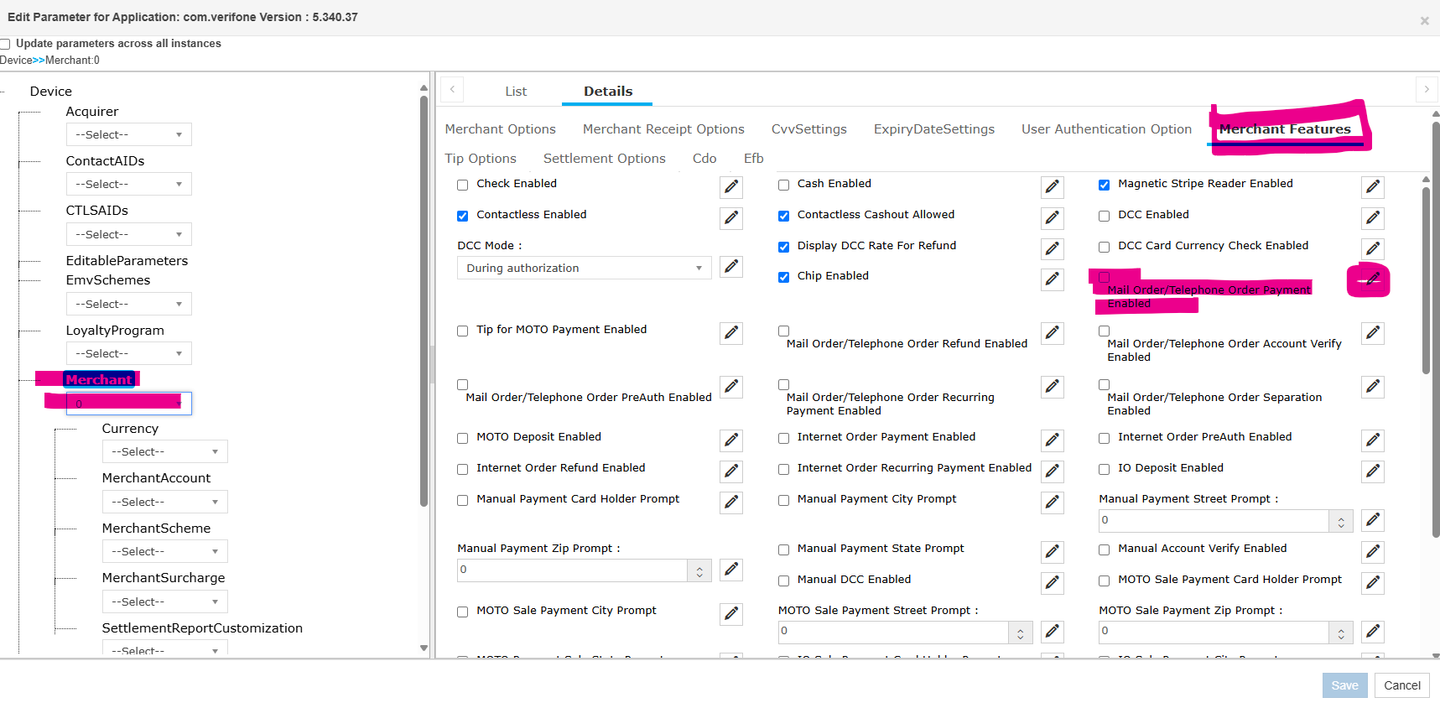This screenshot has width=1440, height=709.
Task: Open DCC Mode 'During authorization' dropdown
Action: pyautogui.click(x=584, y=268)
